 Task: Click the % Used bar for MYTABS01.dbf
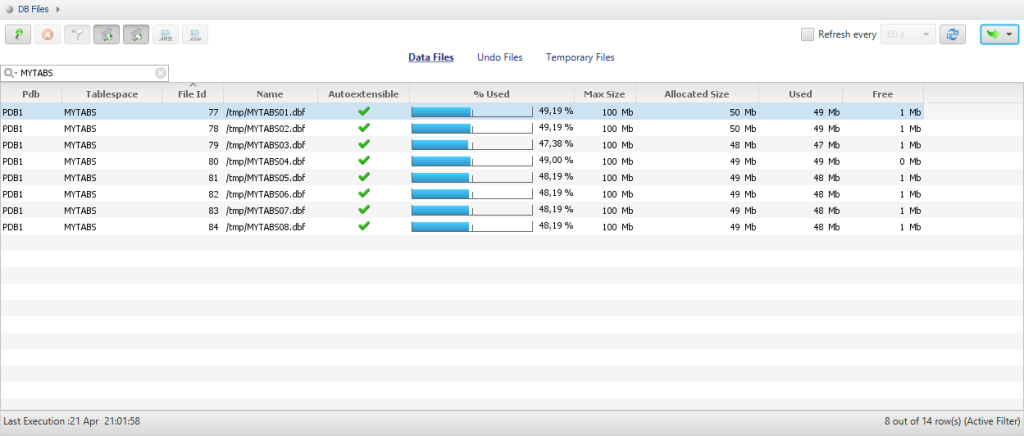click(471, 112)
